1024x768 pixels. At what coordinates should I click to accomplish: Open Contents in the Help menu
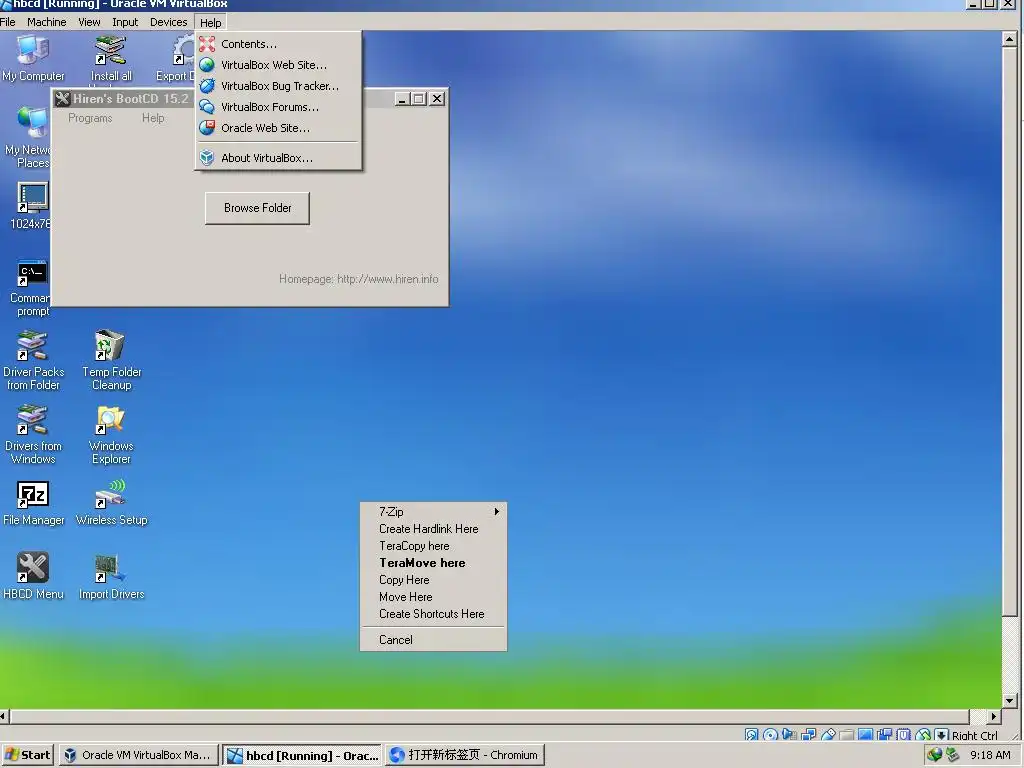pyautogui.click(x=278, y=44)
